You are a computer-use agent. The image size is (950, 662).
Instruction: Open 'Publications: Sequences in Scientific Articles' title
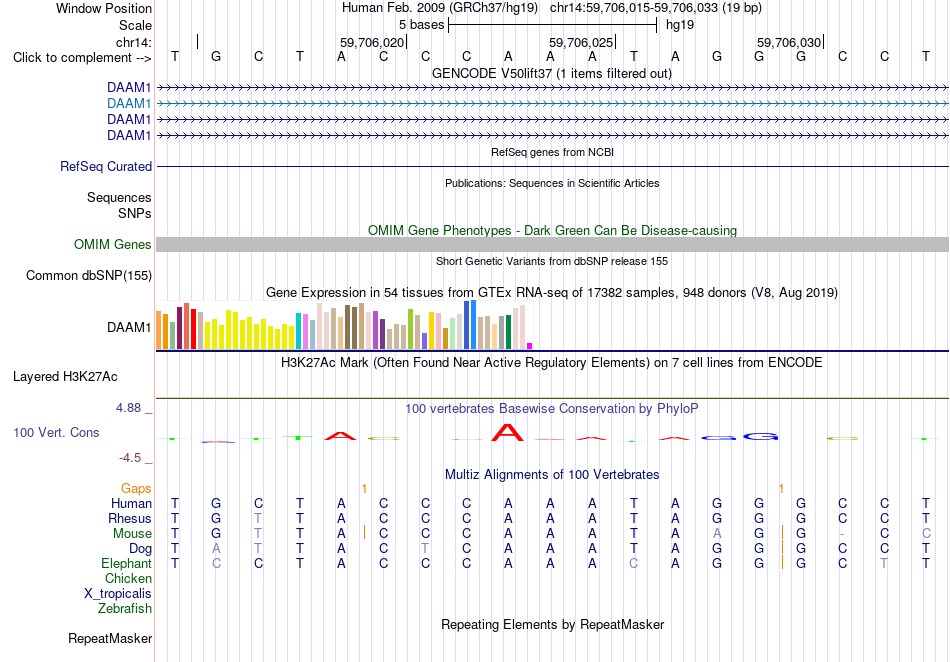coord(552,184)
